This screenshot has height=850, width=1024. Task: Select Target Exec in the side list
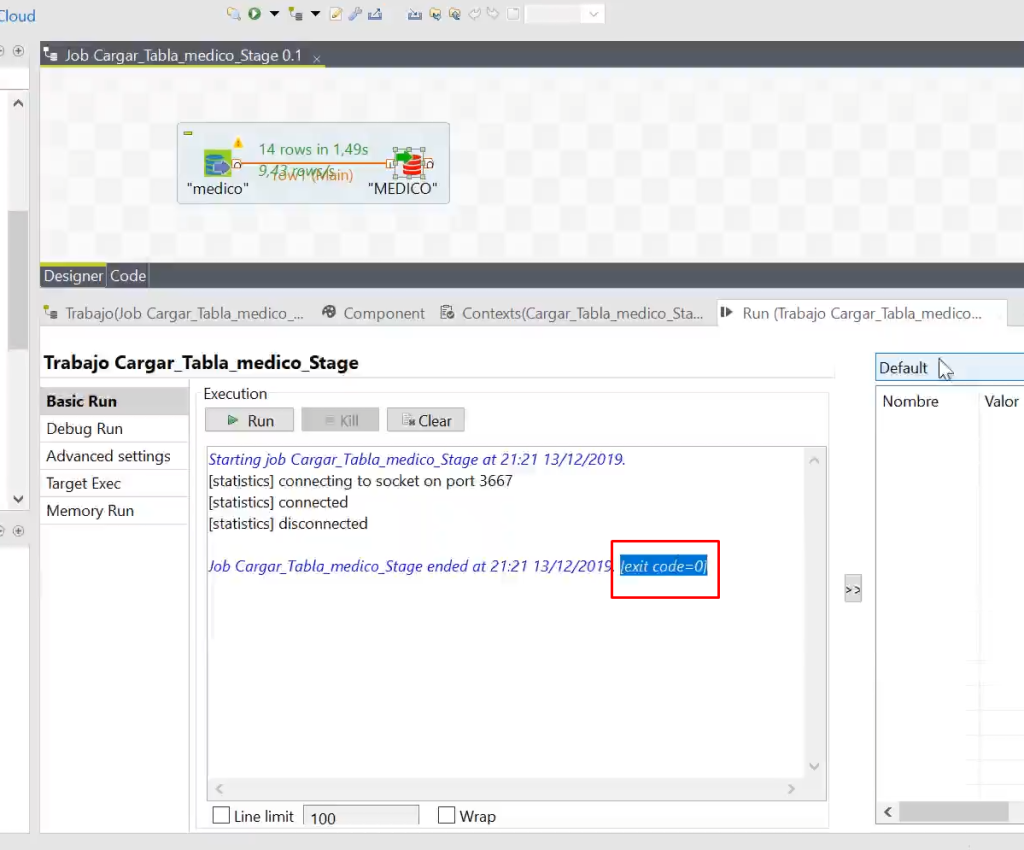coord(114,483)
